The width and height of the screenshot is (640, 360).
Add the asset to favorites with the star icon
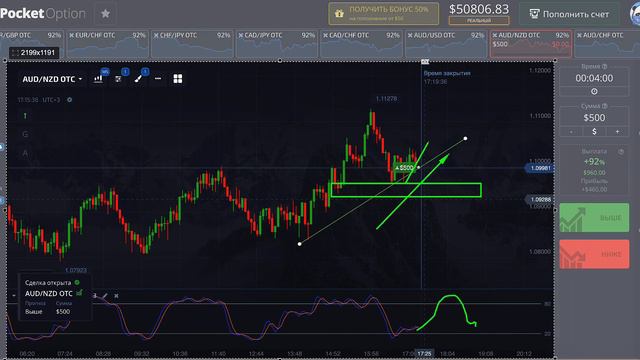point(105,14)
